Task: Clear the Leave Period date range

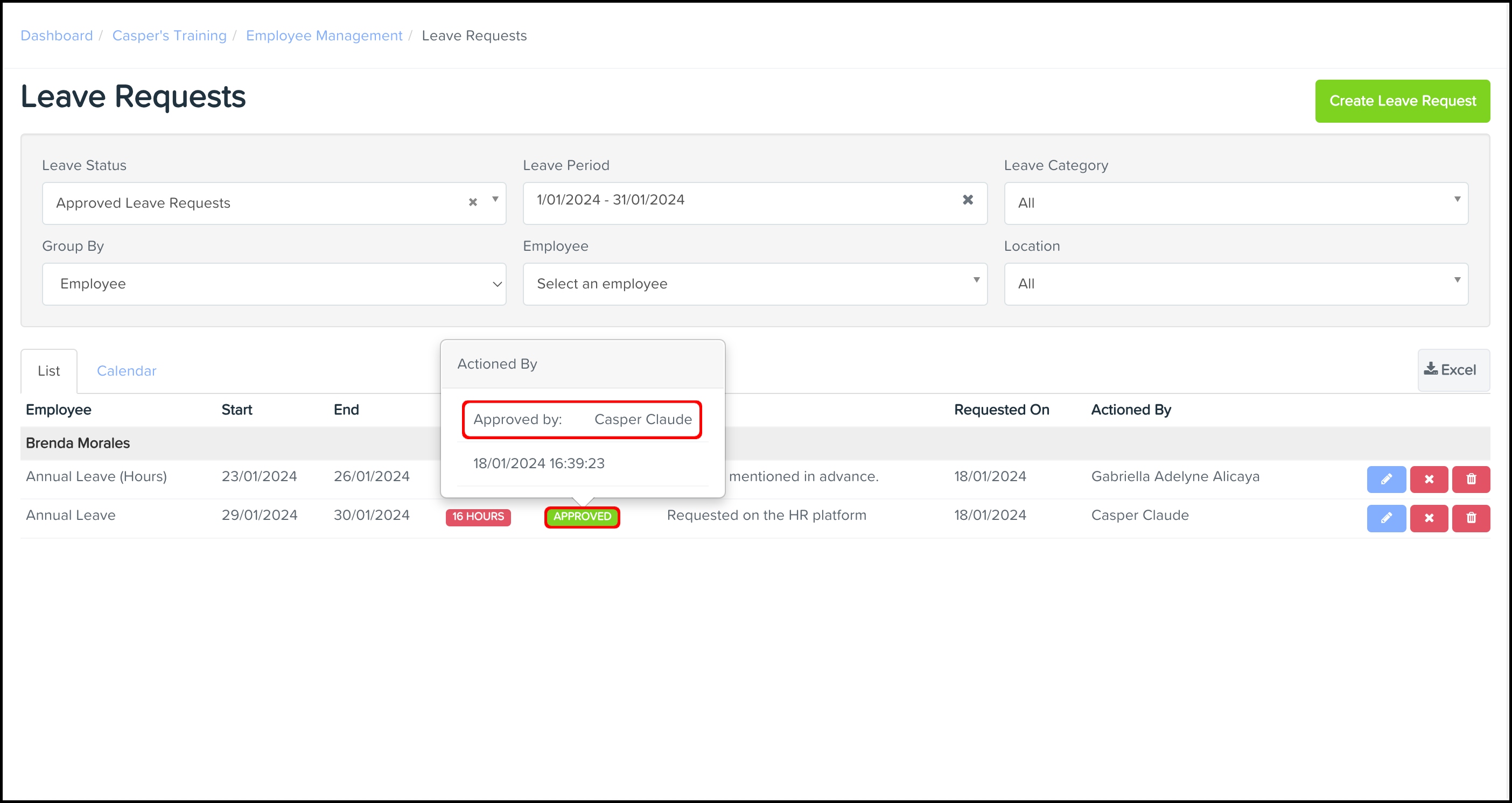Action: pyautogui.click(x=968, y=200)
